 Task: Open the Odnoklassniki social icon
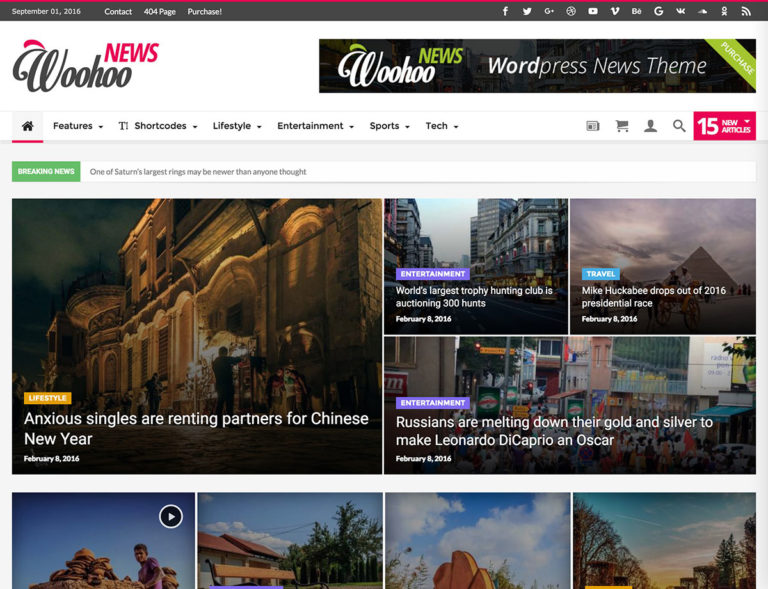(x=724, y=11)
